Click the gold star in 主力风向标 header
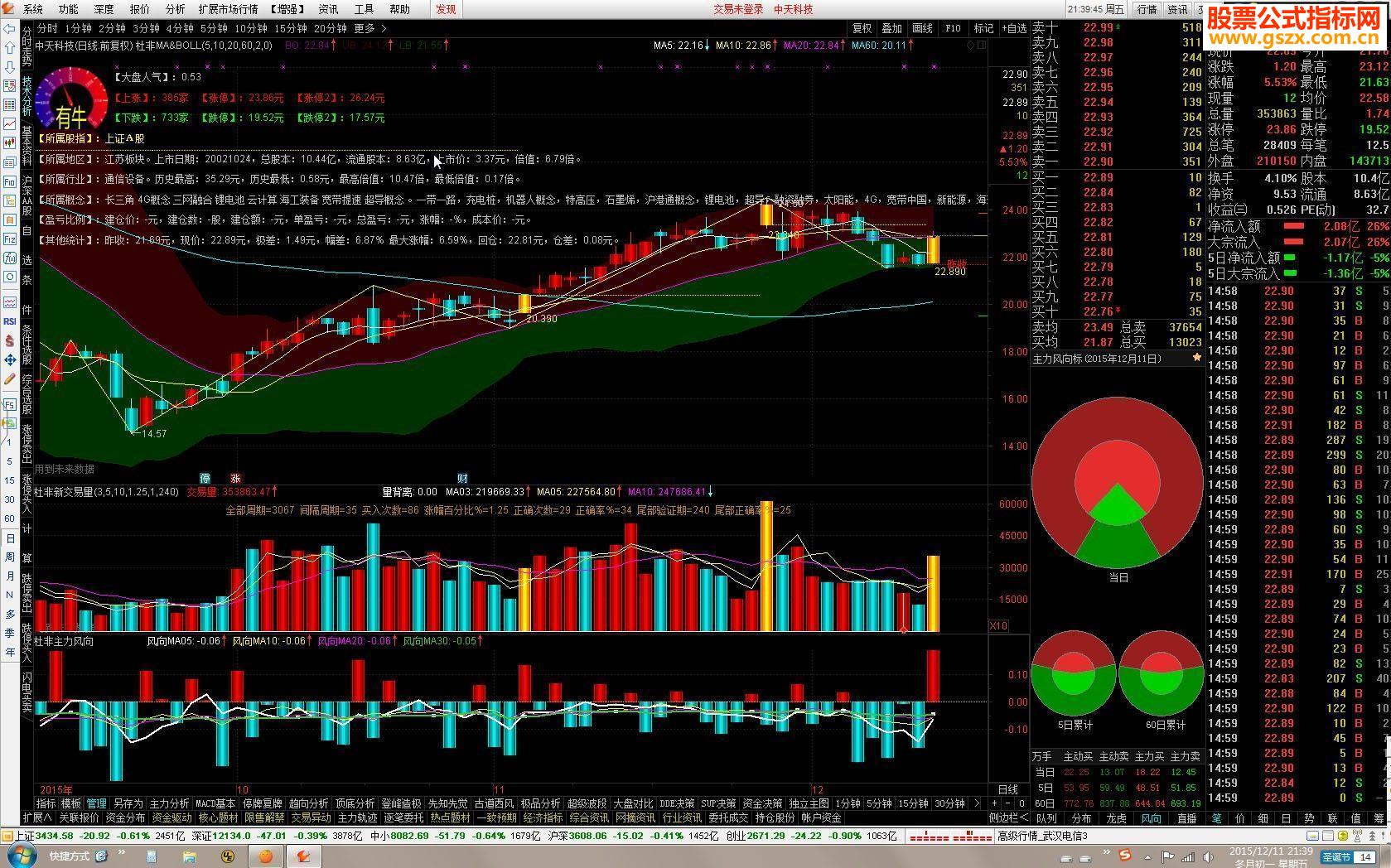The height and width of the screenshot is (868, 1391). [x=1196, y=358]
